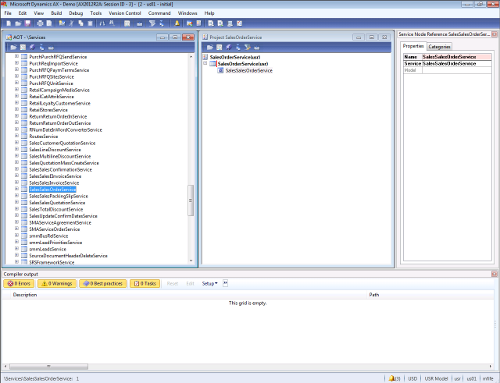500x383 pixels.
Task: Click the filter icon in Project window toolbar
Action: tap(247, 47)
